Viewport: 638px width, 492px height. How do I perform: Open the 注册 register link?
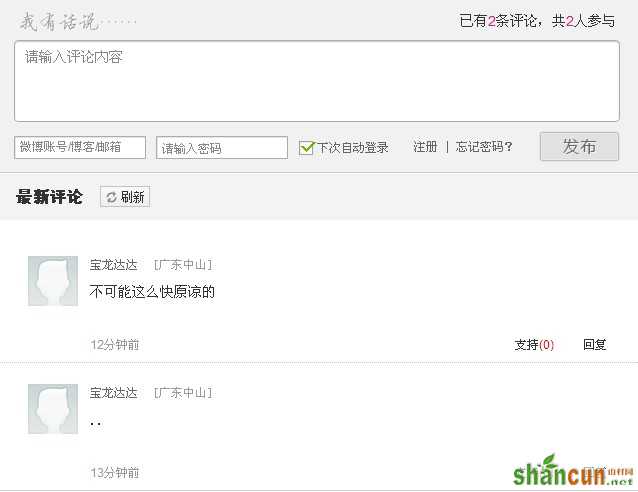[x=425, y=147]
